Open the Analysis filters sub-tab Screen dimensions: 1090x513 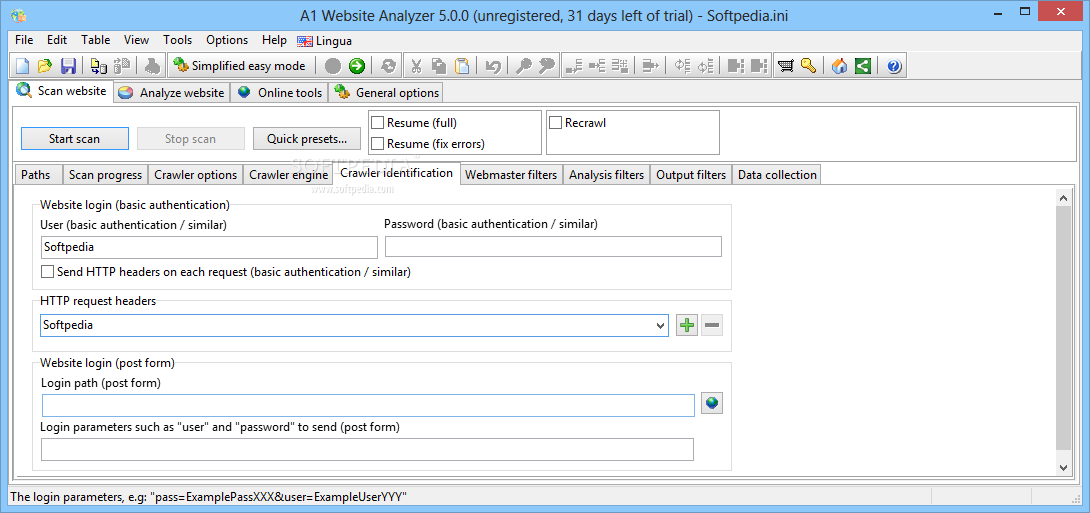coord(607,175)
